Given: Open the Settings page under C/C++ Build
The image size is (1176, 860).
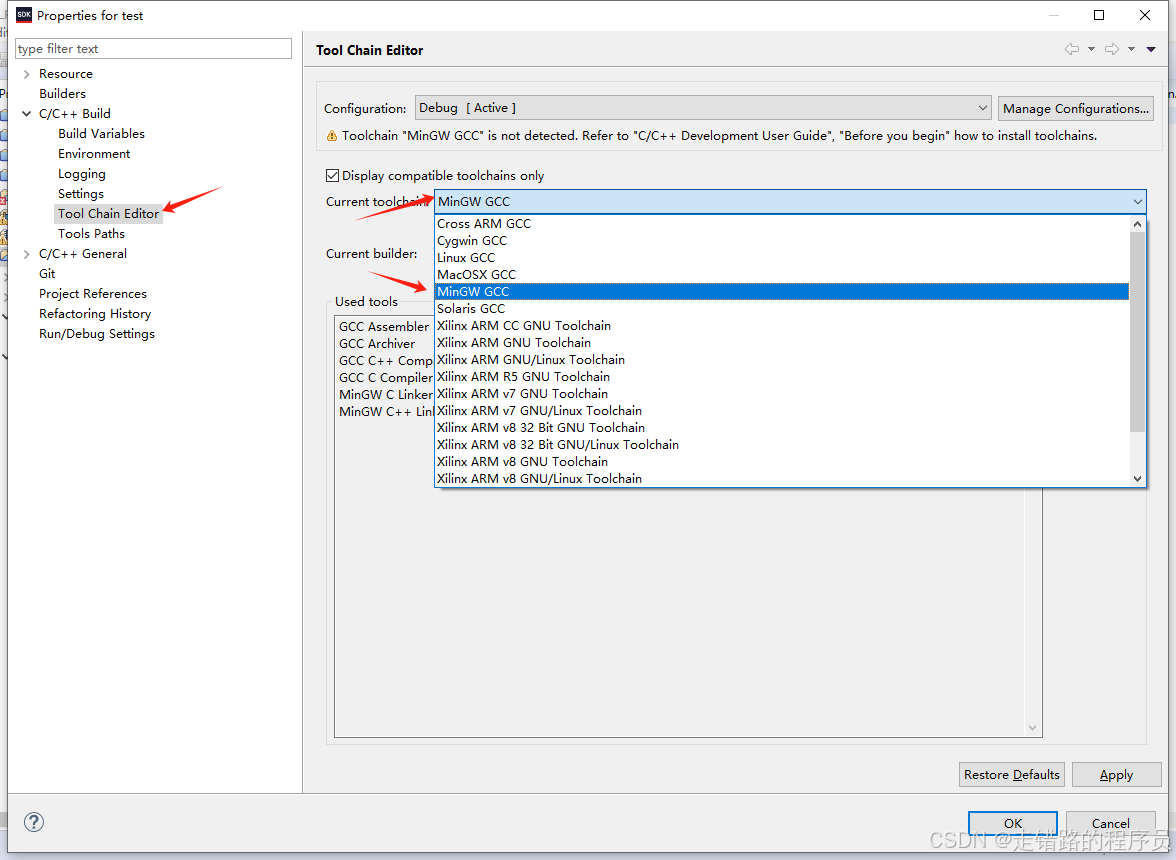Looking at the screenshot, I should coord(81,193).
